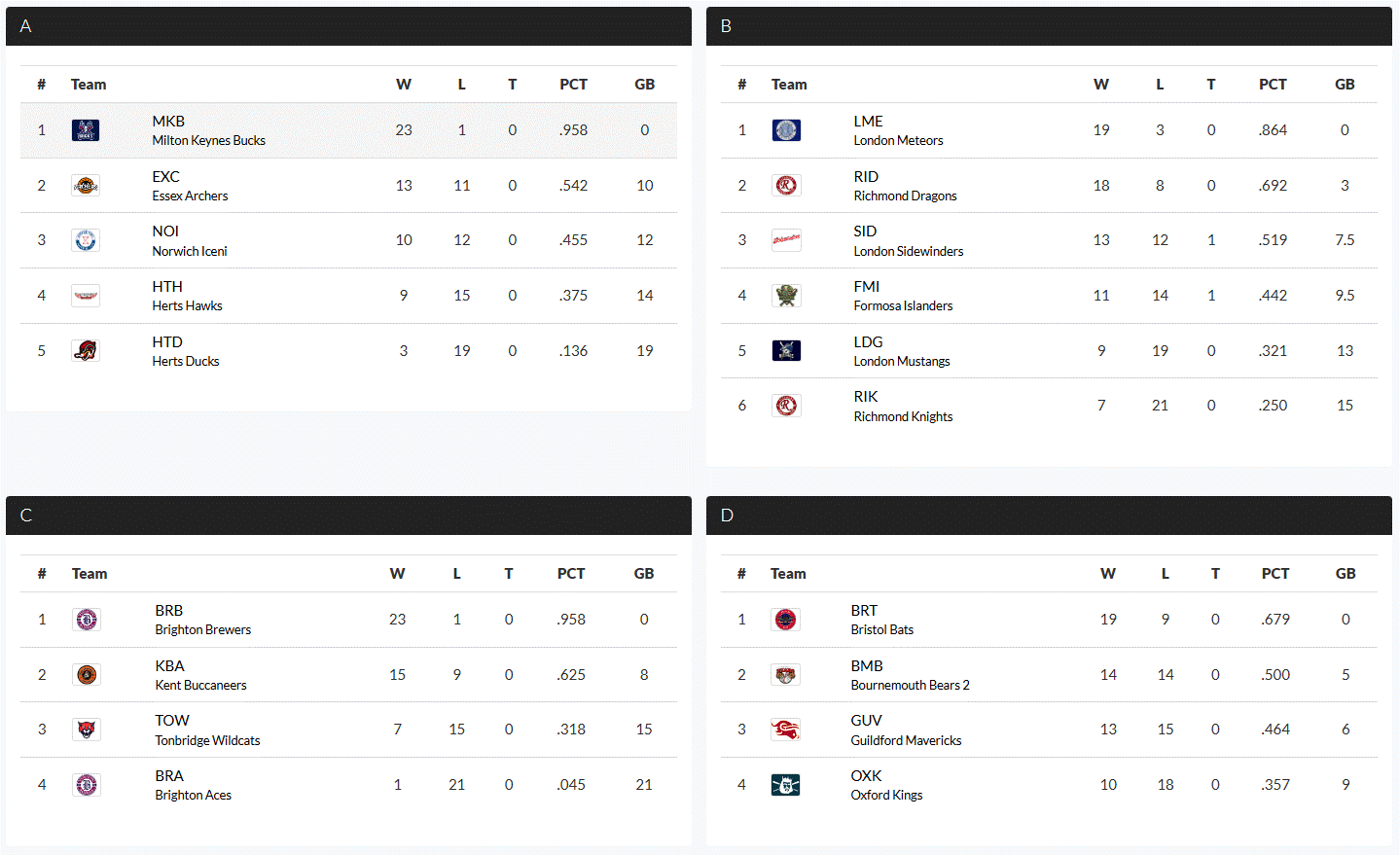Click the Milton Keynes Bucks team logo

tap(86, 130)
